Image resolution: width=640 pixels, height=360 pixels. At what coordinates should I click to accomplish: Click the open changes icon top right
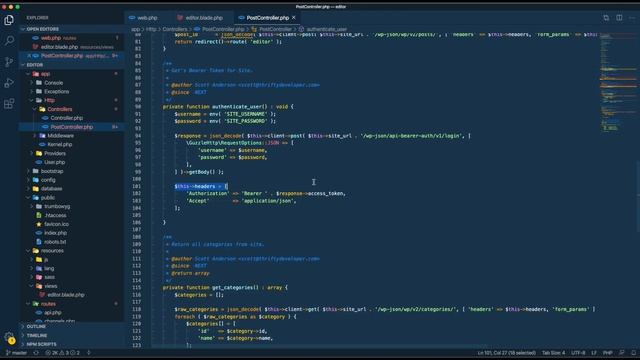pos(606,18)
